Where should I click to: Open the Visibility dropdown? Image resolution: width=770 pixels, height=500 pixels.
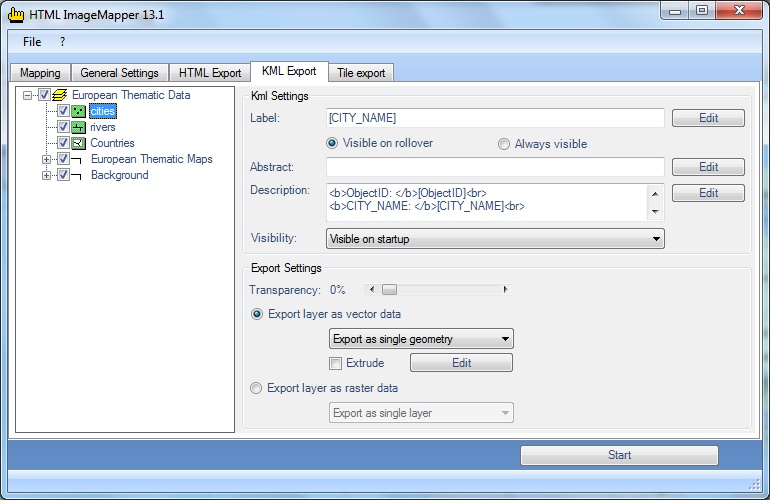(x=495, y=239)
